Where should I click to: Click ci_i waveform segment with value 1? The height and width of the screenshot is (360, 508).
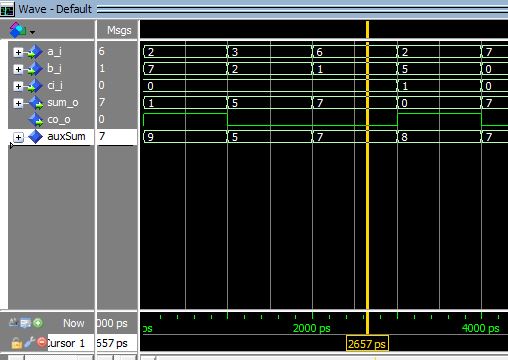coord(439,86)
